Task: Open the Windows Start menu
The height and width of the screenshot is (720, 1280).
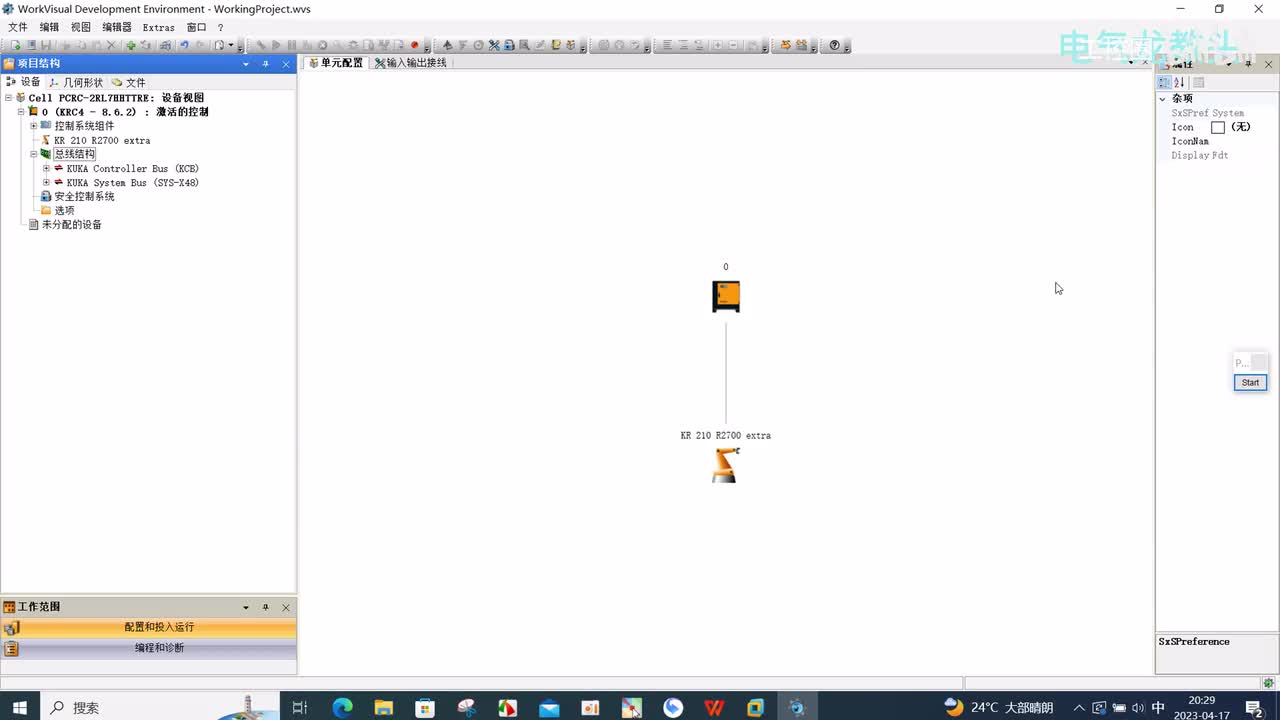Action: coord(19,707)
